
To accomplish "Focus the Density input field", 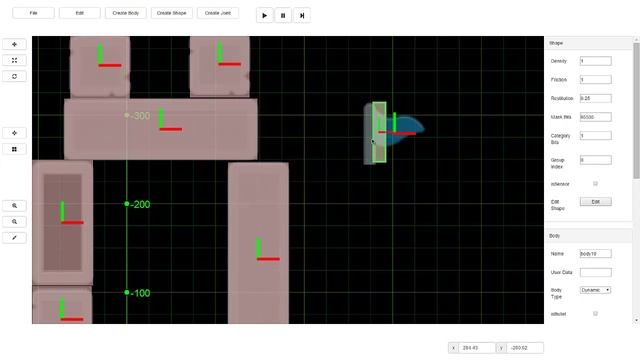I will pyautogui.click(x=596, y=61).
